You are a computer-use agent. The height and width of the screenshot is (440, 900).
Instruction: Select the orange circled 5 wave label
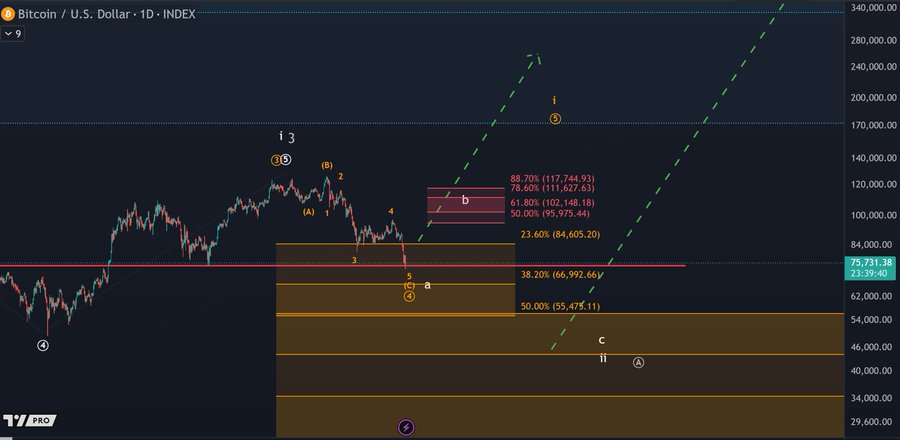pos(555,118)
